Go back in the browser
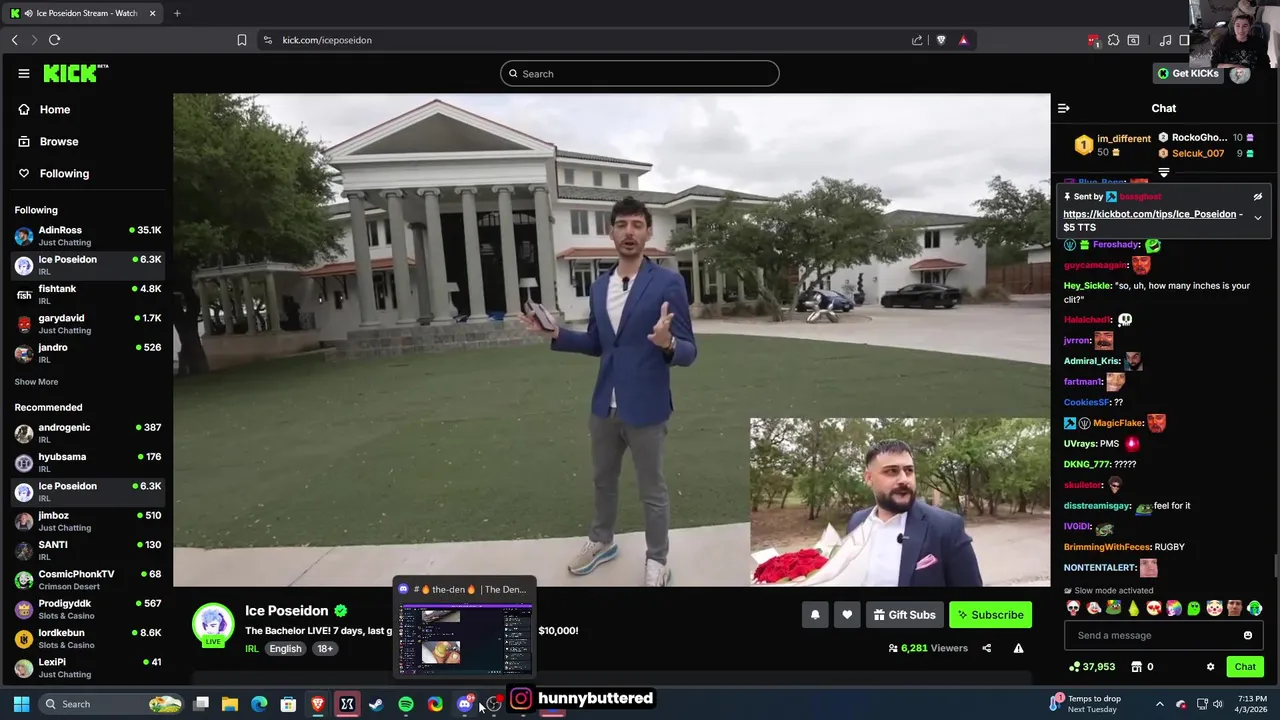The width and height of the screenshot is (1280, 720). [14, 40]
